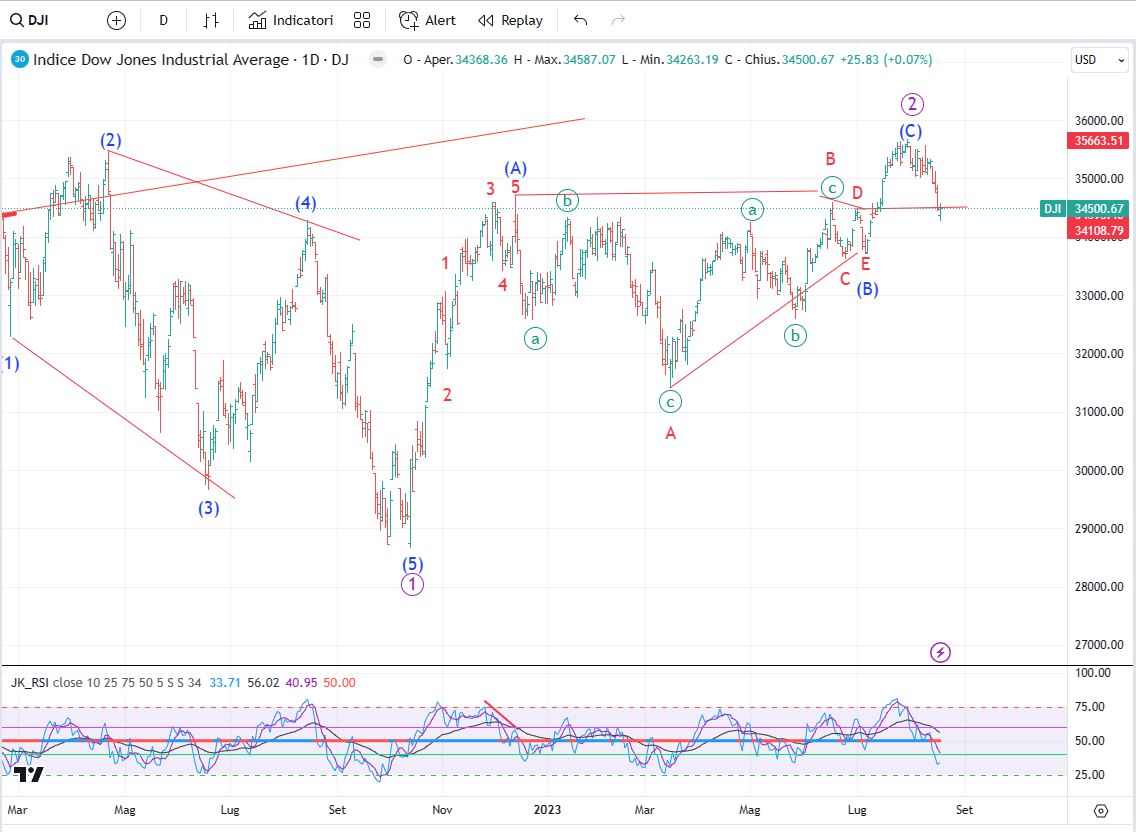The image size is (1136, 832).
Task: Select the blue (4) wave label
Action: tap(306, 203)
